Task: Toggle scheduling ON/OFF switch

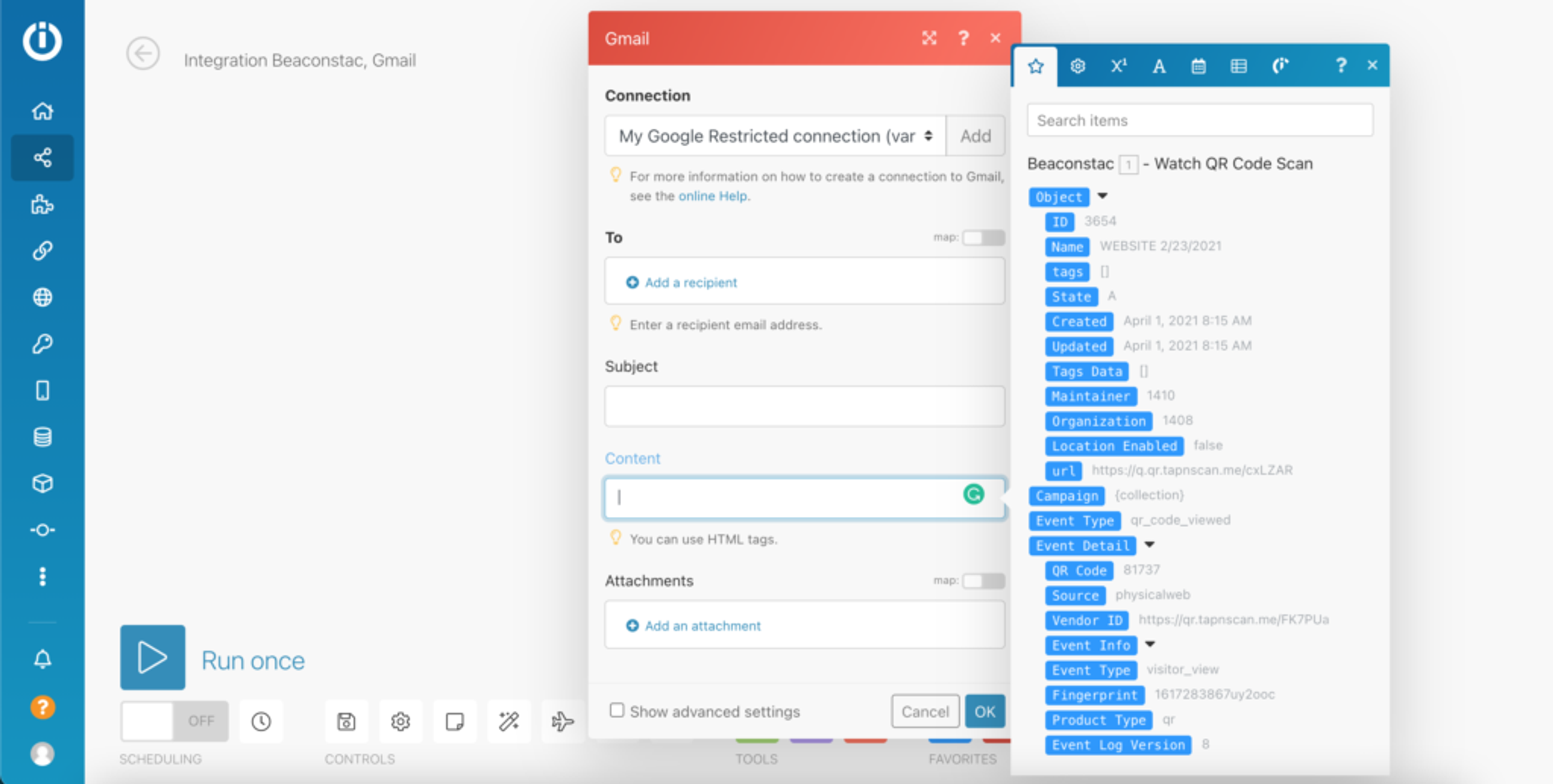Action: 174,721
